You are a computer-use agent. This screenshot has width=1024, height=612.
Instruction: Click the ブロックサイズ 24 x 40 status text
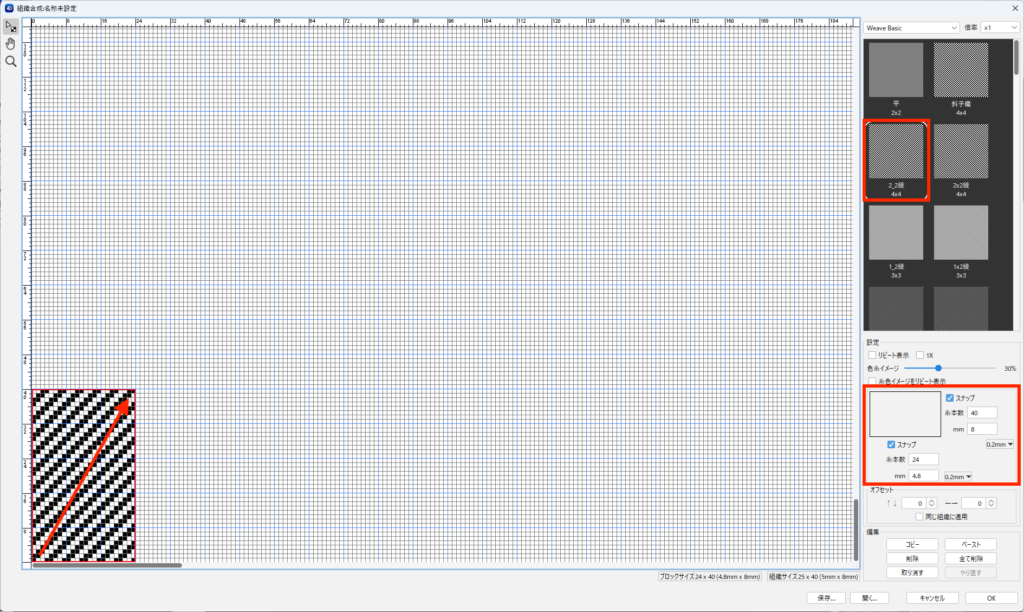(709, 577)
